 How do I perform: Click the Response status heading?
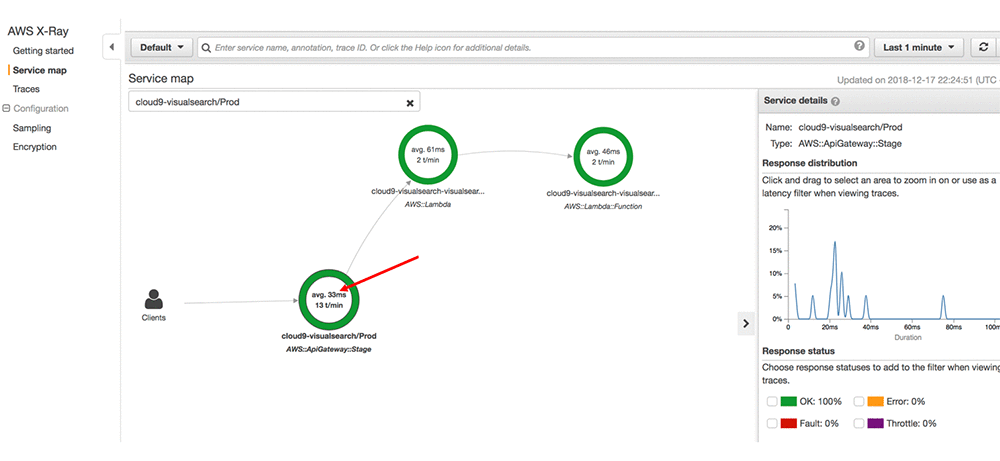pyautogui.click(x=798, y=351)
